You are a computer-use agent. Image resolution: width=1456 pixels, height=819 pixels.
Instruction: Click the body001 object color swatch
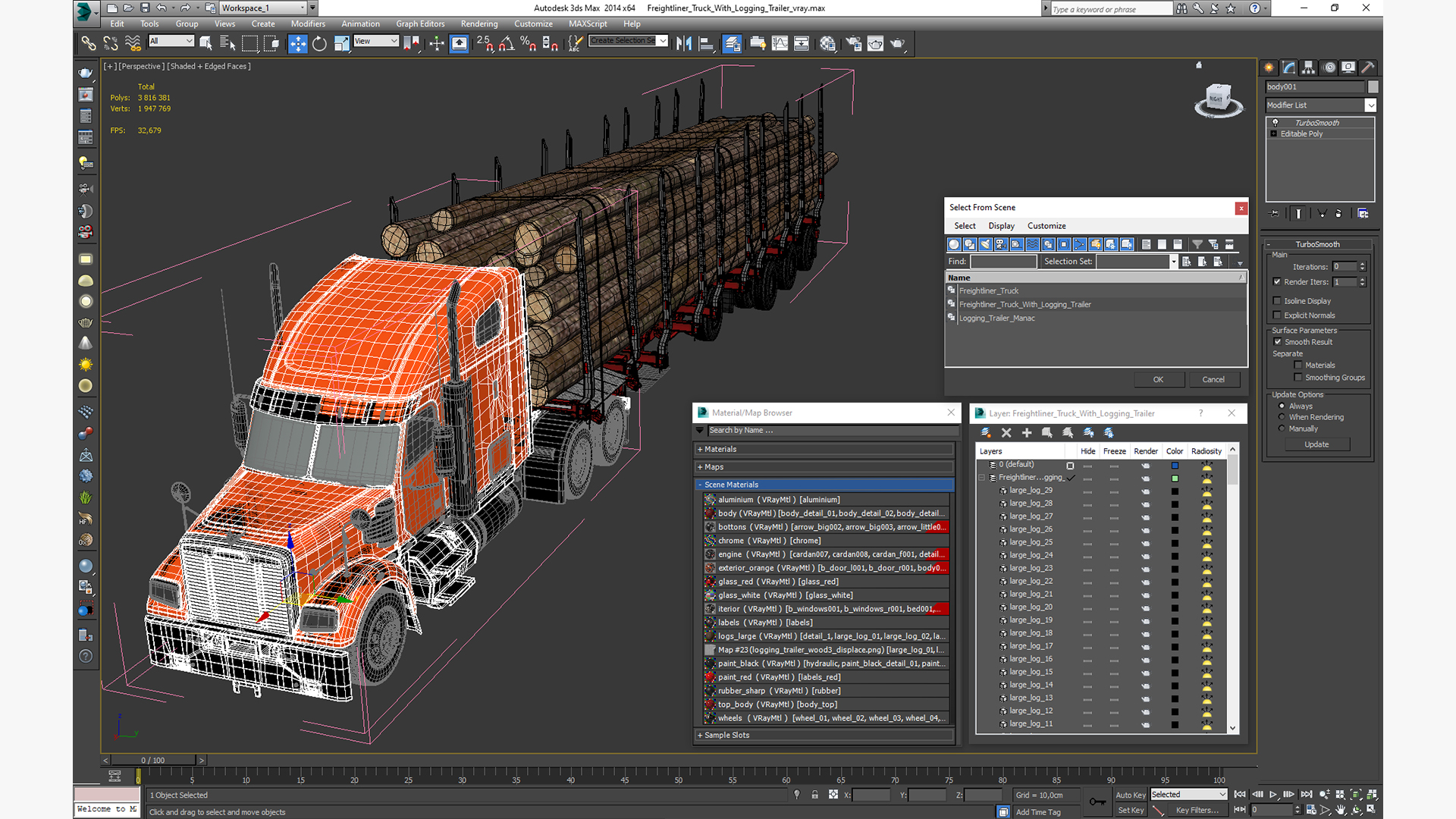pos(1373,87)
